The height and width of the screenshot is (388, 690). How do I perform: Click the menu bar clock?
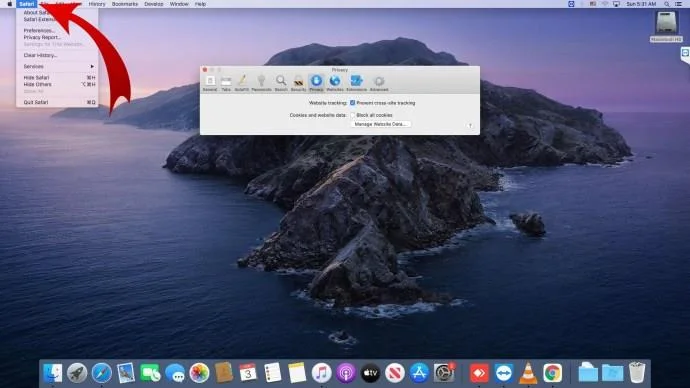pos(641,4)
